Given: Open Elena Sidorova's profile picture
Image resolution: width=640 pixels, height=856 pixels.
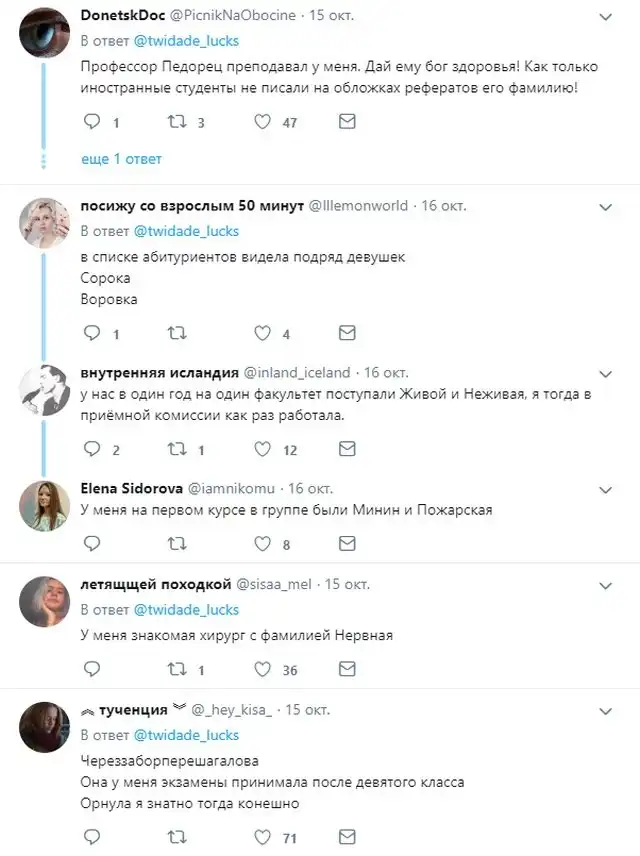Looking at the screenshot, I should tap(44, 505).
